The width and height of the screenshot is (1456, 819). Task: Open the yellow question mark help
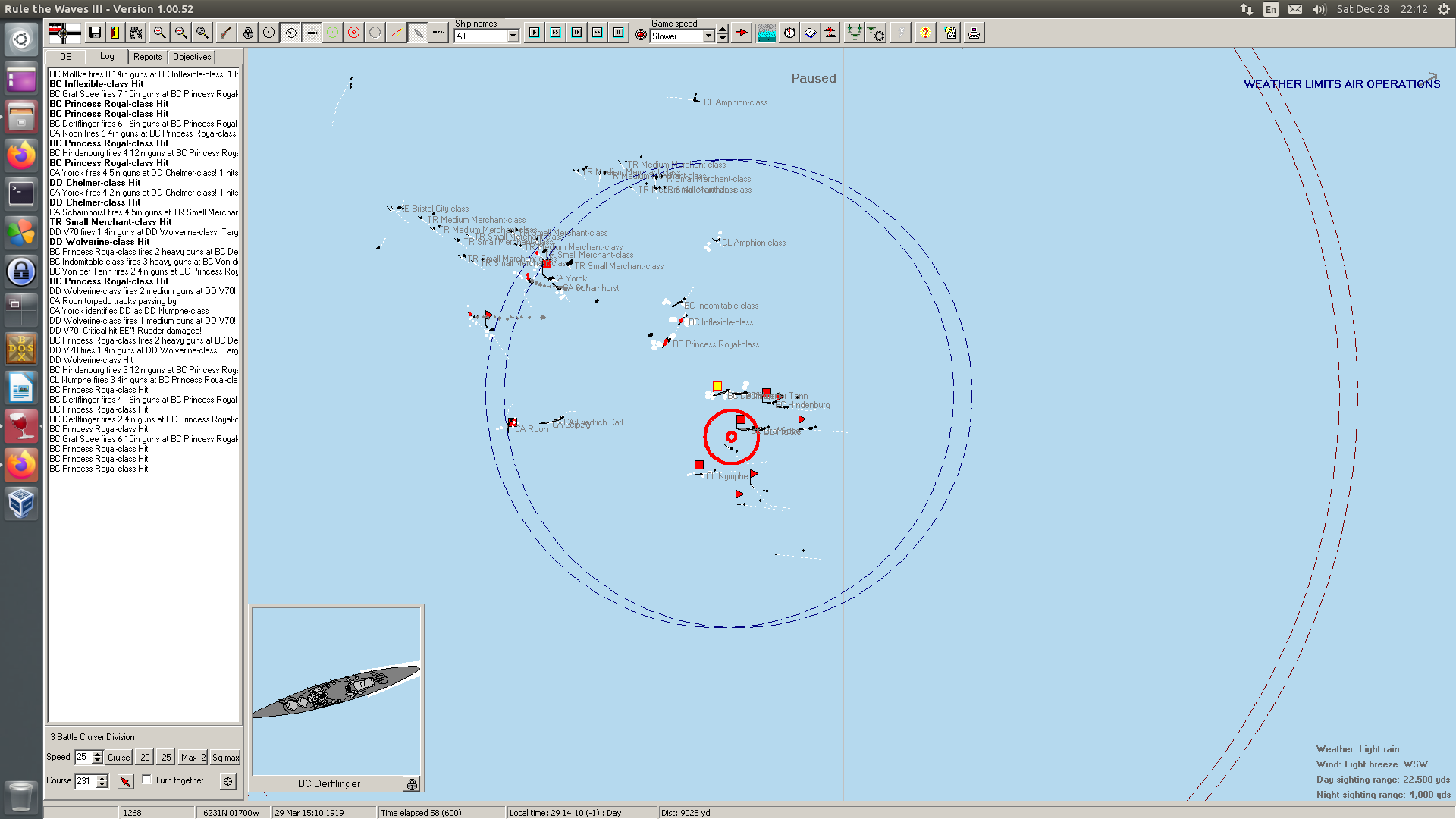tap(924, 33)
